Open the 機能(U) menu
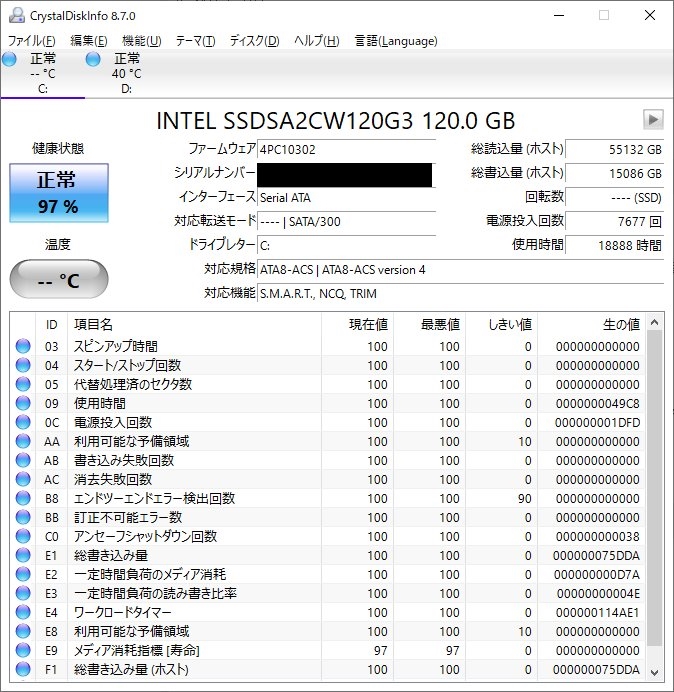Image resolution: width=674 pixels, height=692 pixels. coord(142,41)
